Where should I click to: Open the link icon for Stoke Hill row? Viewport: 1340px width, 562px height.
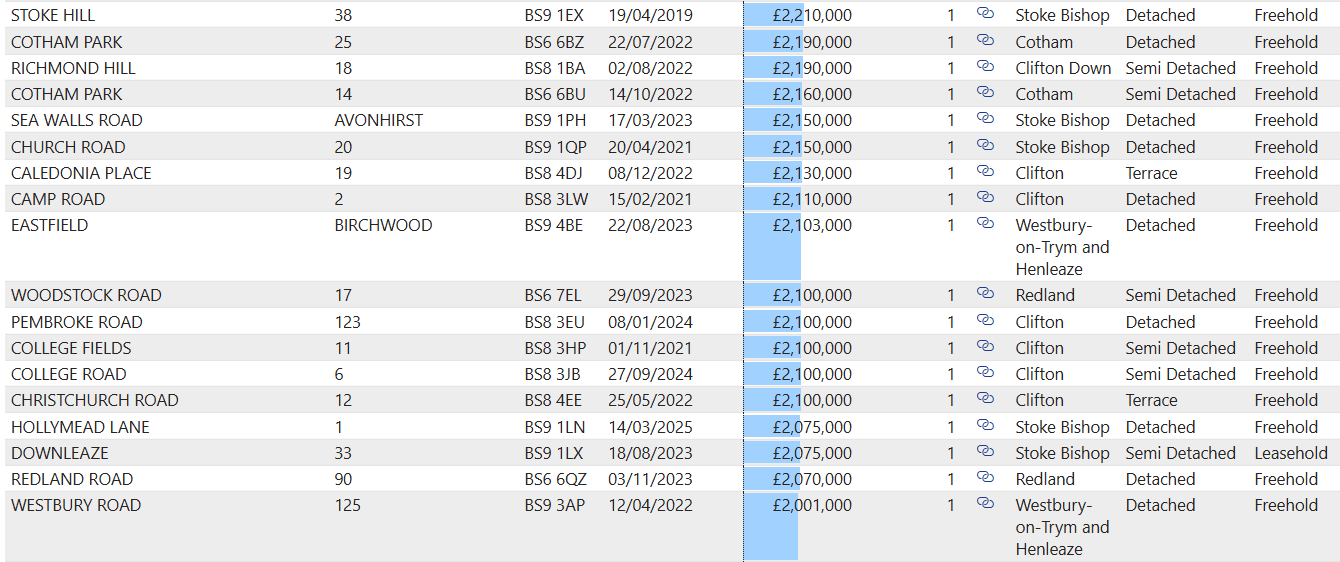click(985, 14)
